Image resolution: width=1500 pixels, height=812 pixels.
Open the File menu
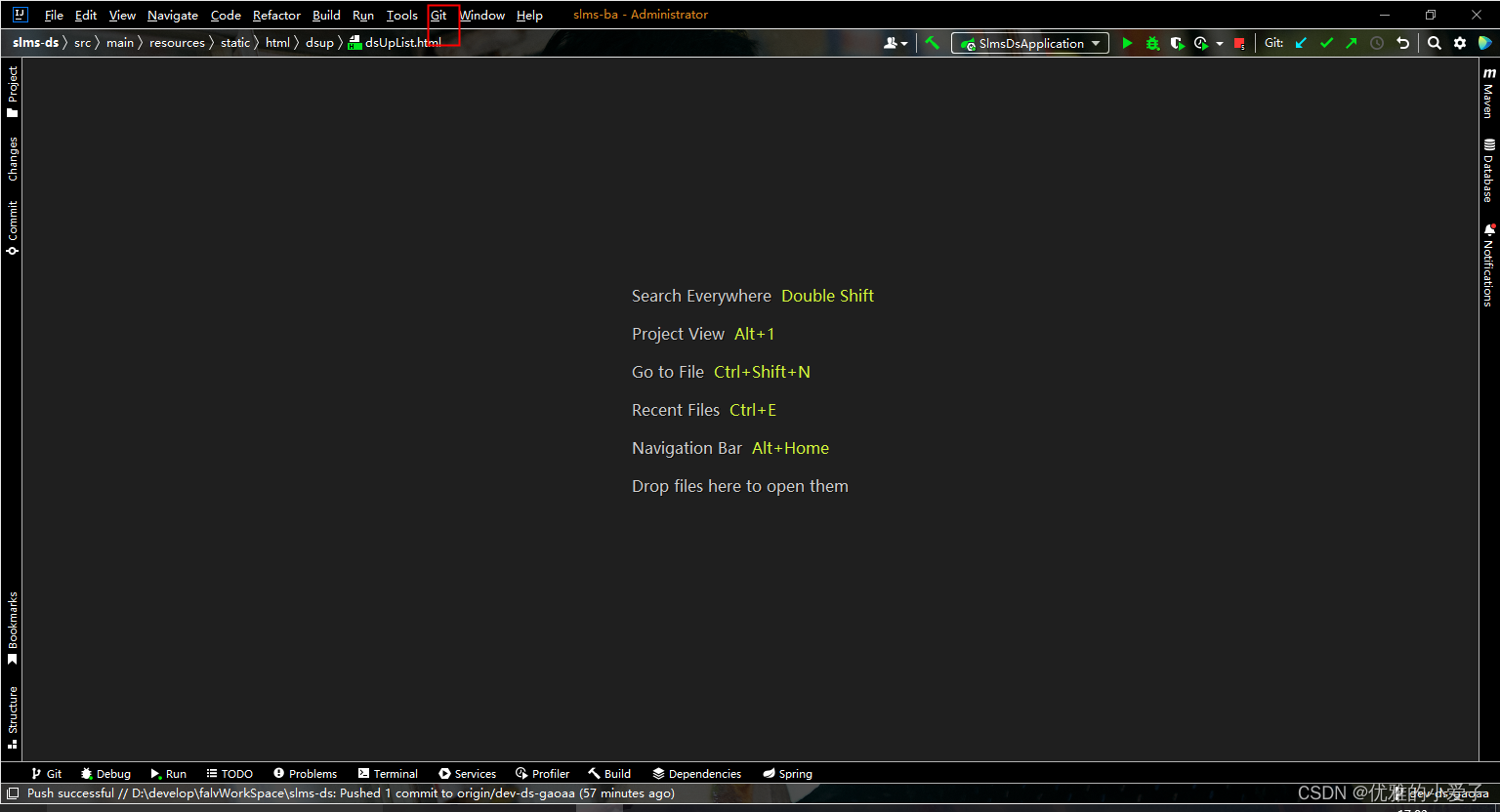[54, 15]
